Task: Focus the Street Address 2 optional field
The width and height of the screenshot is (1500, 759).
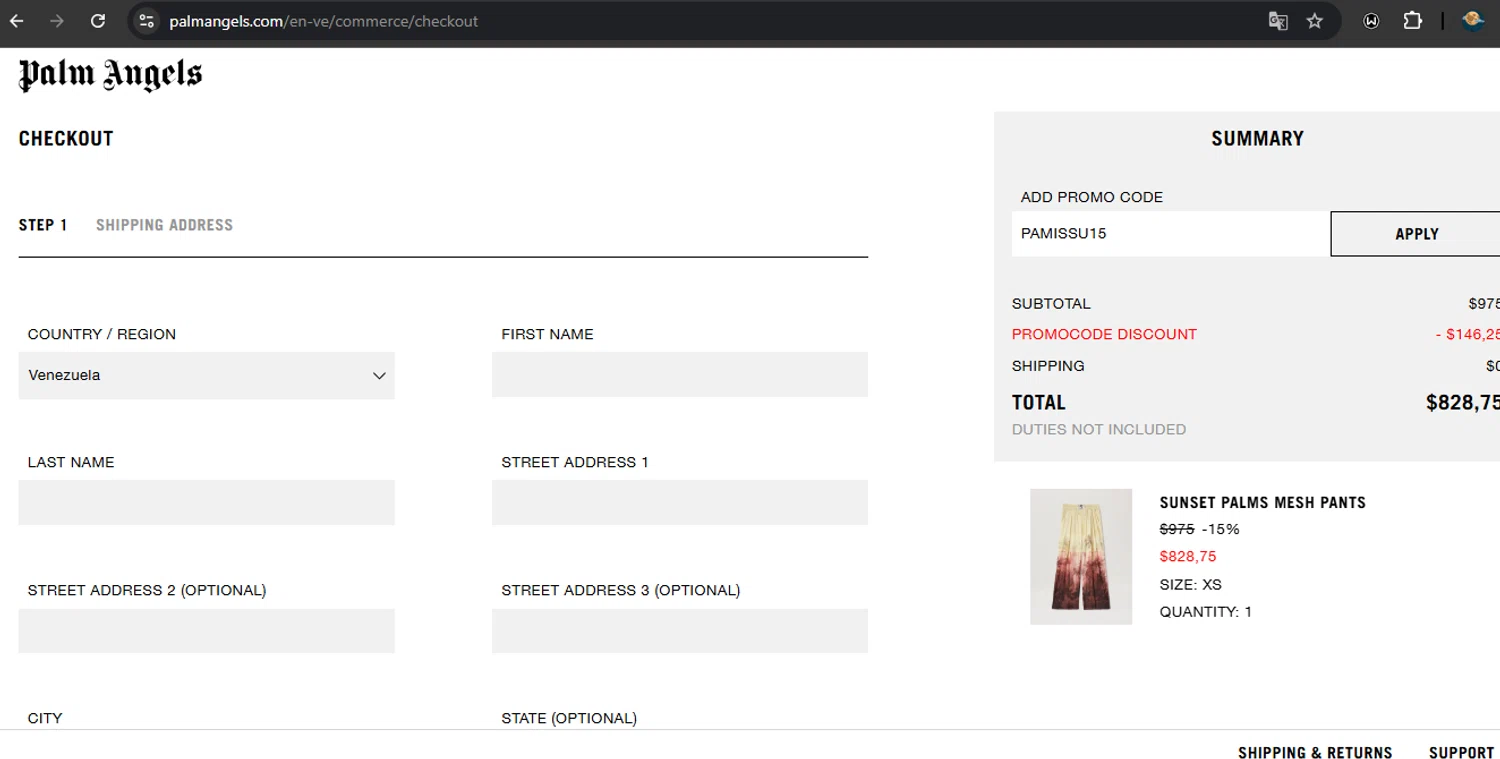Action: coord(206,630)
